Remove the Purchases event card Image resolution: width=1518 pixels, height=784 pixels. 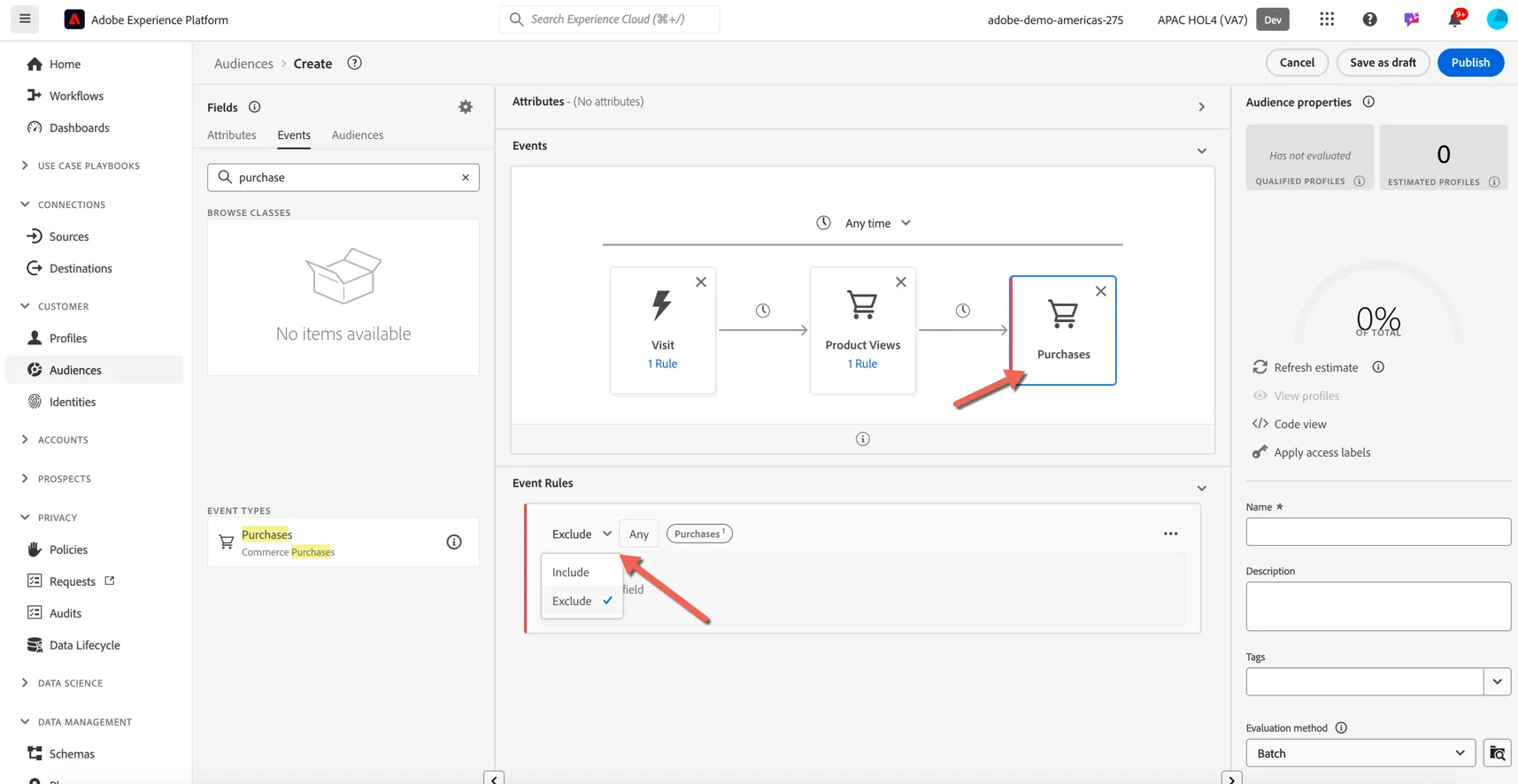[1101, 291]
